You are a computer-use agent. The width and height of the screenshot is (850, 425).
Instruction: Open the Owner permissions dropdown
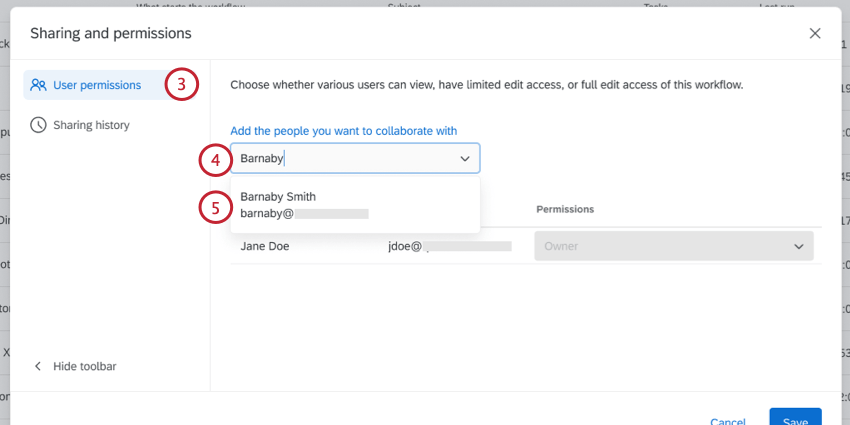[x=674, y=246]
